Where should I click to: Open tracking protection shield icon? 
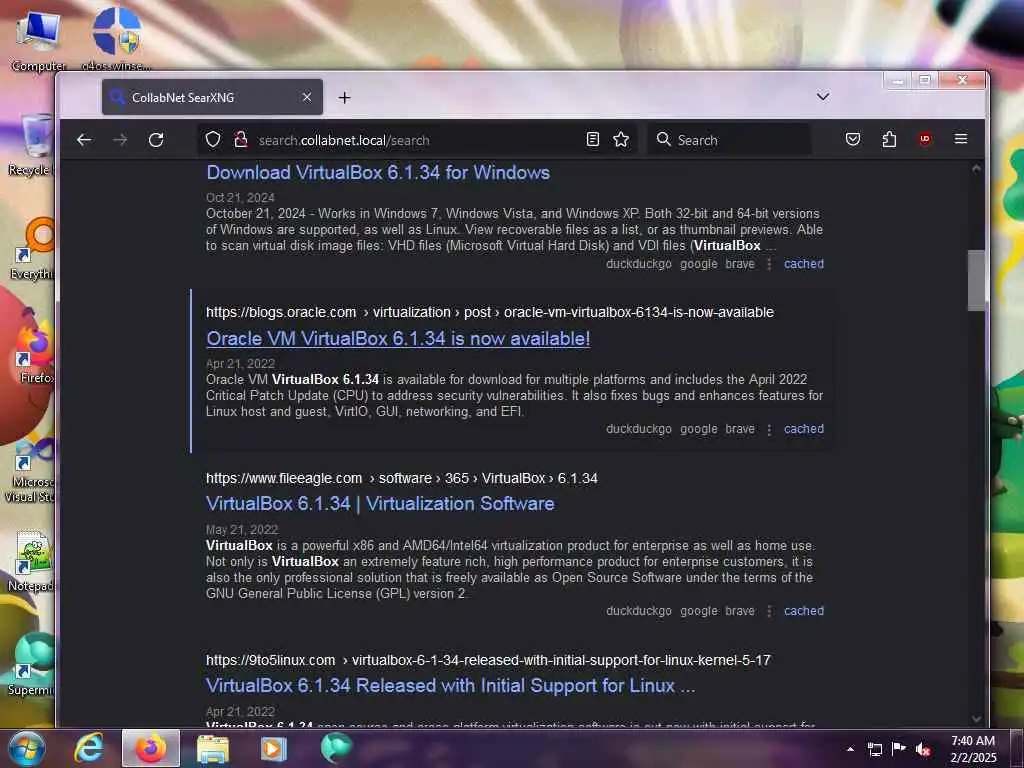pyautogui.click(x=213, y=140)
